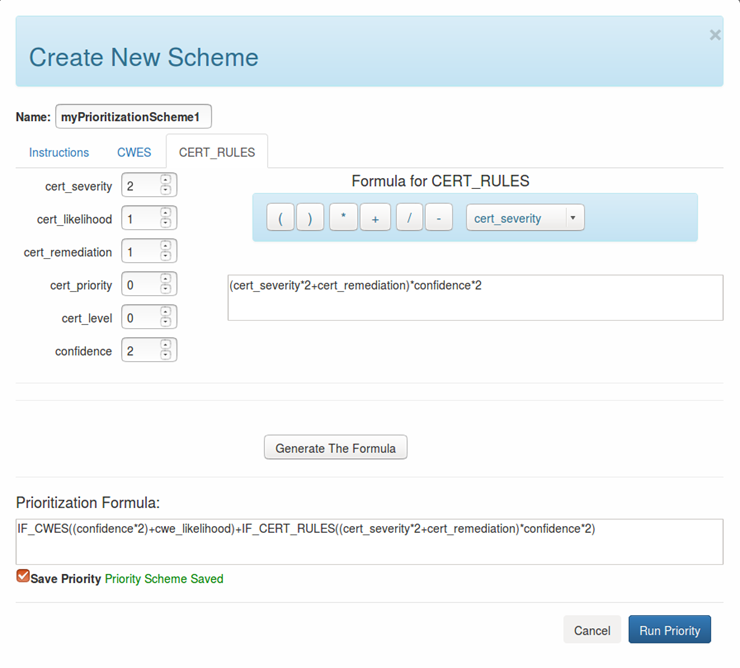Click the minus operator button
Viewport: 740px width, 668px height.
point(438,218)
